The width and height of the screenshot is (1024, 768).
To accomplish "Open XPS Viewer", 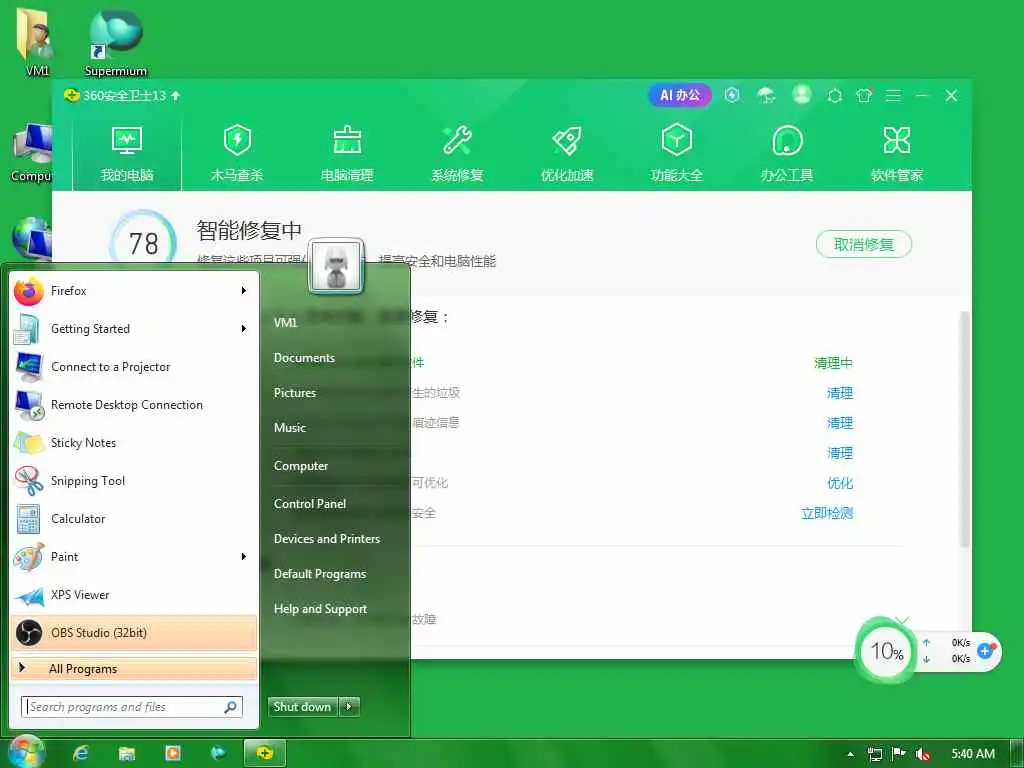I will point(134,594).
